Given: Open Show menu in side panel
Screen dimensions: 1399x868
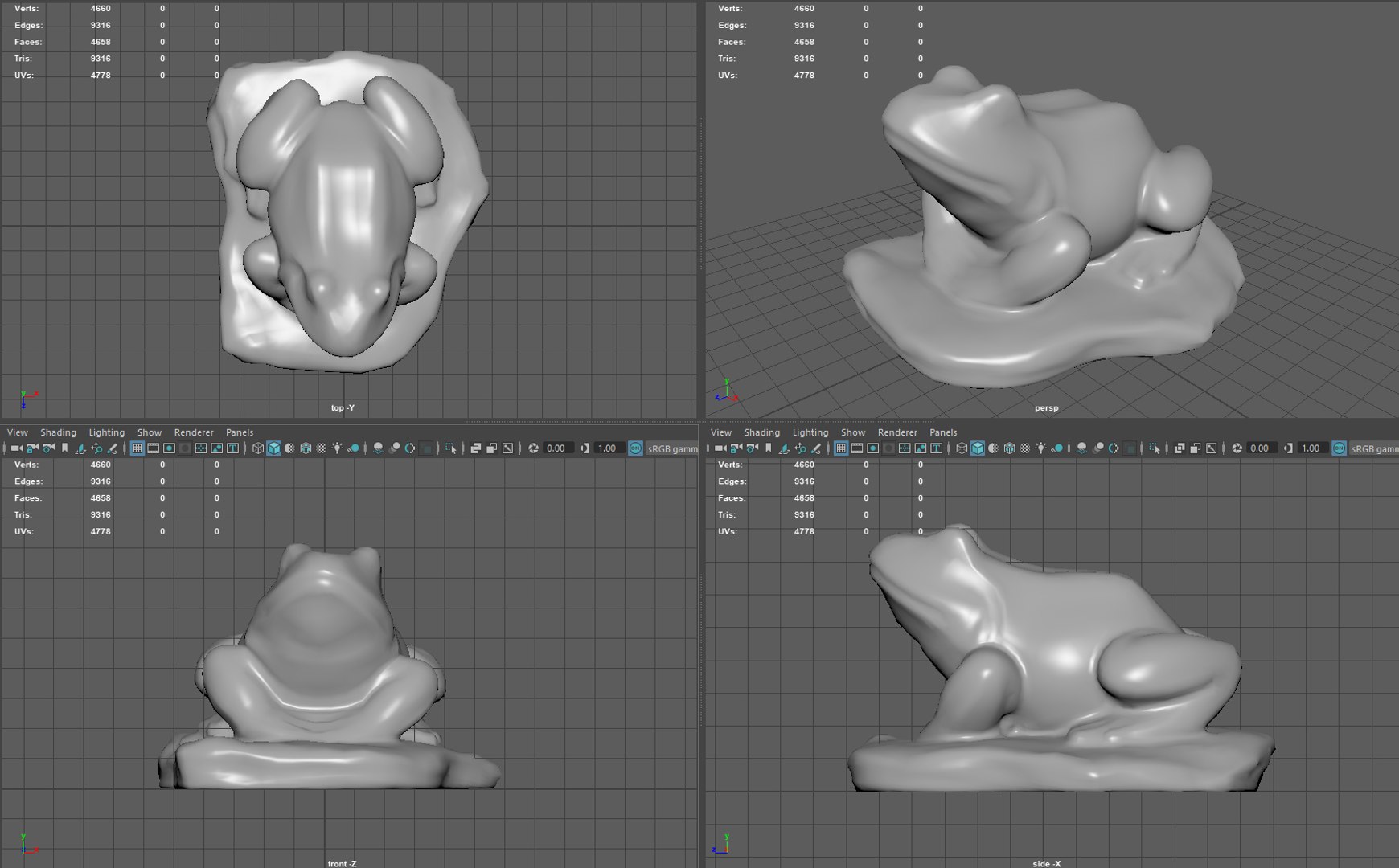Looking at the screenshot, I should click(x=853, y=432).
